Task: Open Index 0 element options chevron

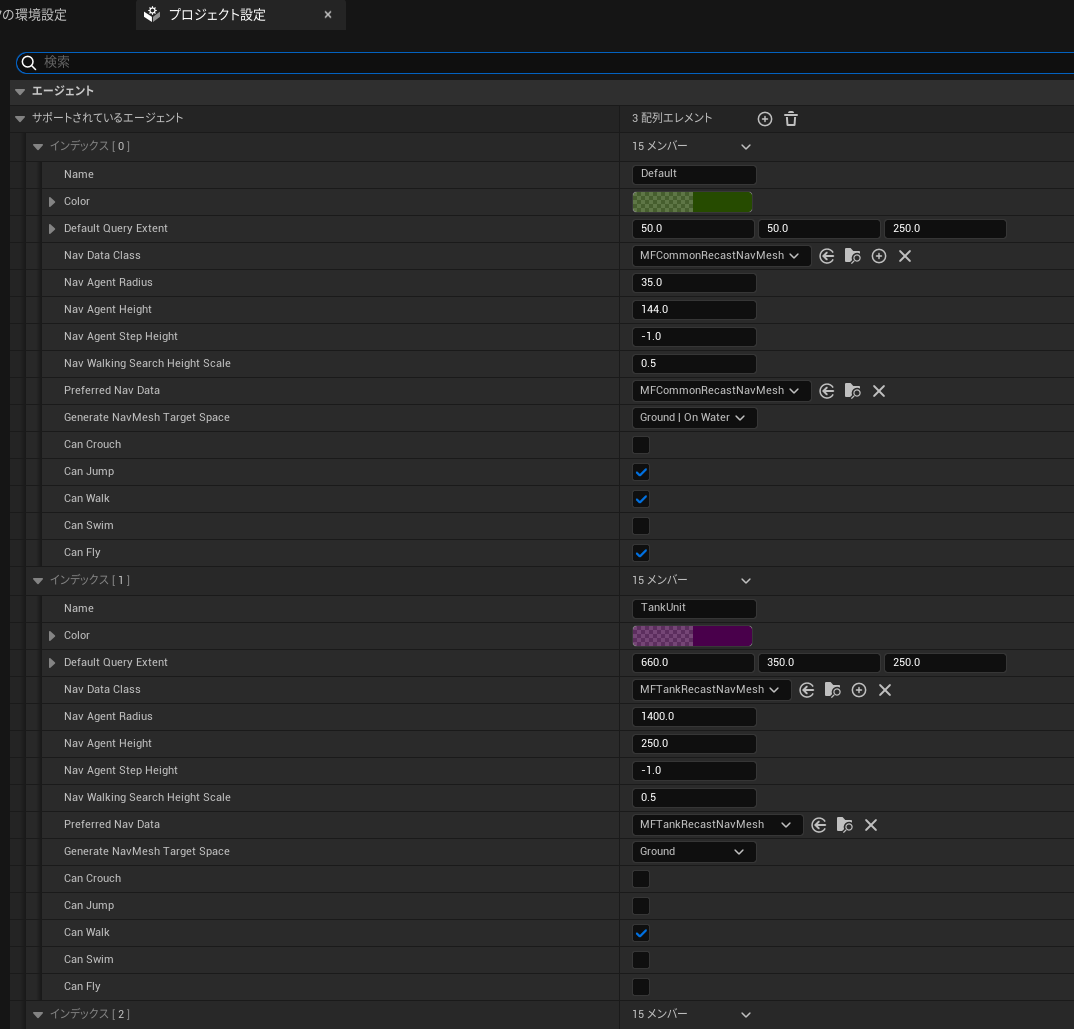Action: click(x=746, y=147)
